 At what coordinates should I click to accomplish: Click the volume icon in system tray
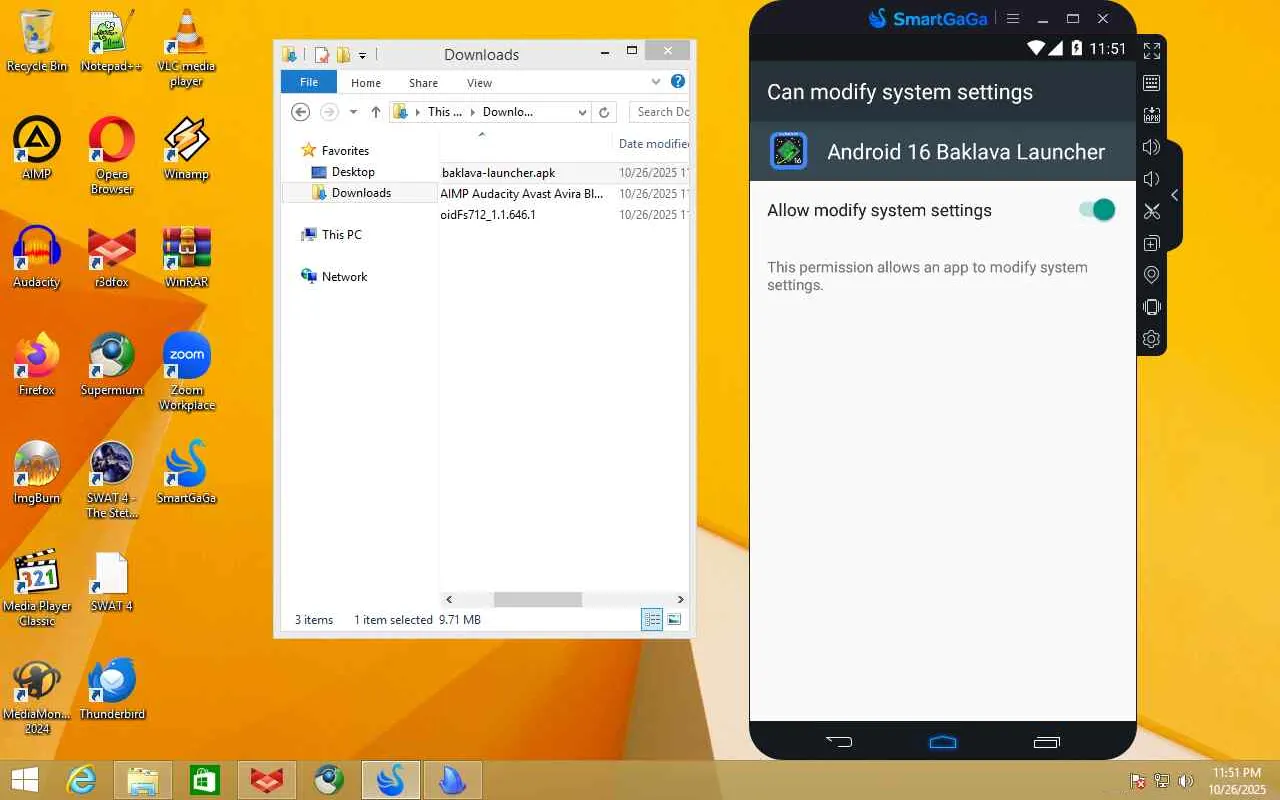[x=1186, y=781]
